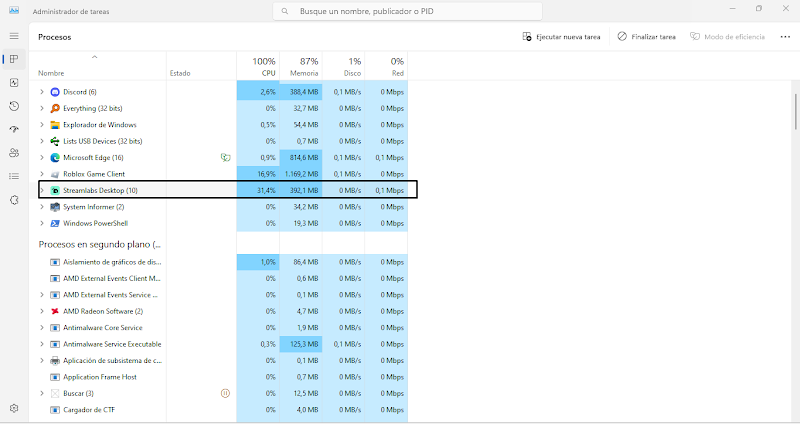Click the process search input field

pyautogui.click(x=408, y=11)
